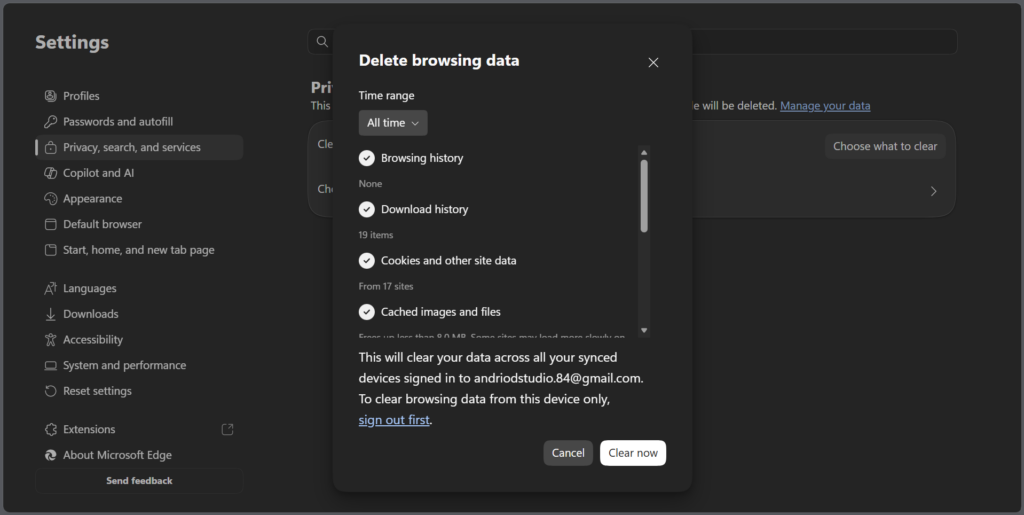
Task: Go to Copilot and AI settings
Action: (x=139, y=173)
